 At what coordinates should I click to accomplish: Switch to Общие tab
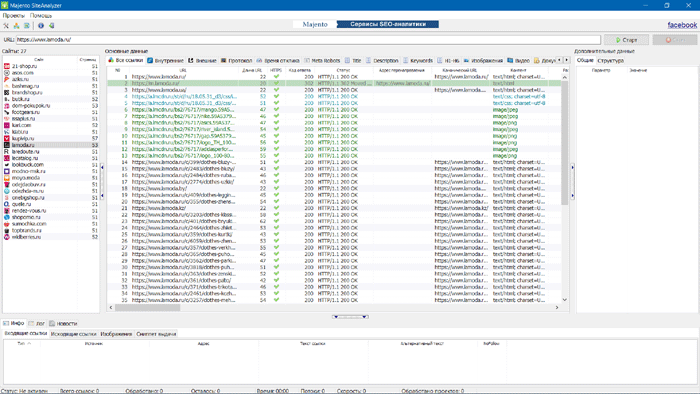(x=585, y=60)
